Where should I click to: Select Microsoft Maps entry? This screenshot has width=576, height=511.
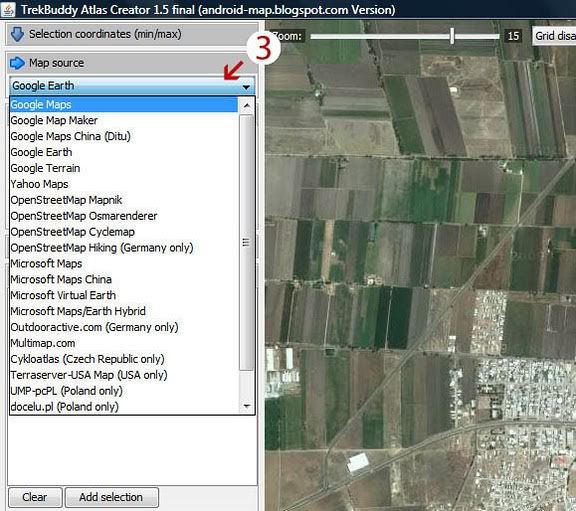124,263
